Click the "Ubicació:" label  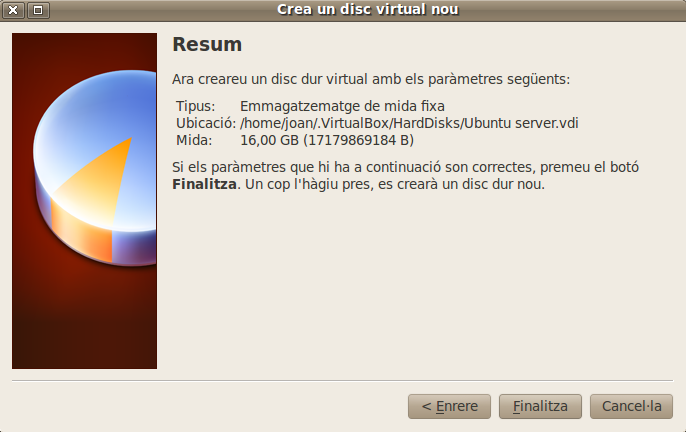(205, 123)
